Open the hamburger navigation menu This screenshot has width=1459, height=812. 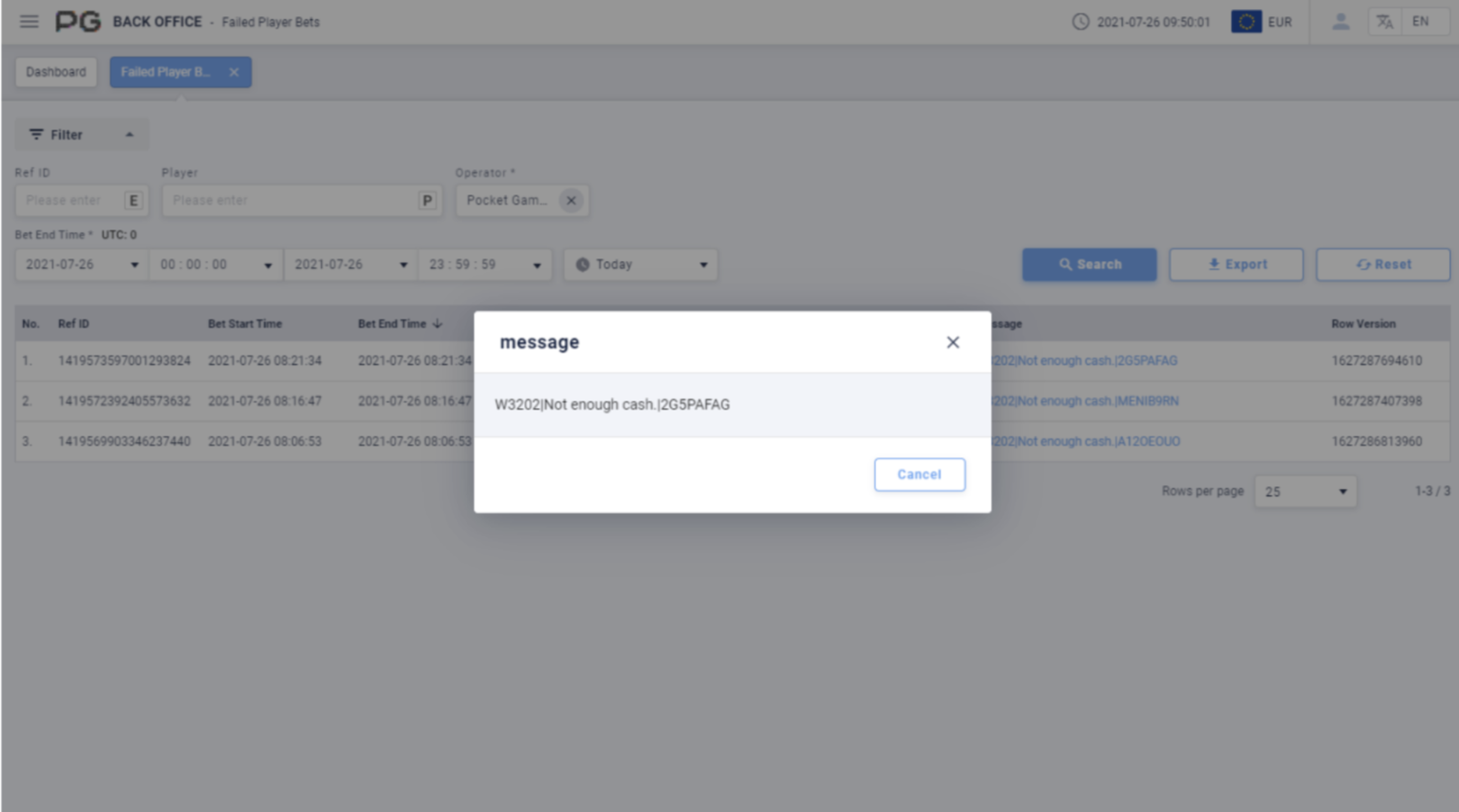(x=29, y=22)
